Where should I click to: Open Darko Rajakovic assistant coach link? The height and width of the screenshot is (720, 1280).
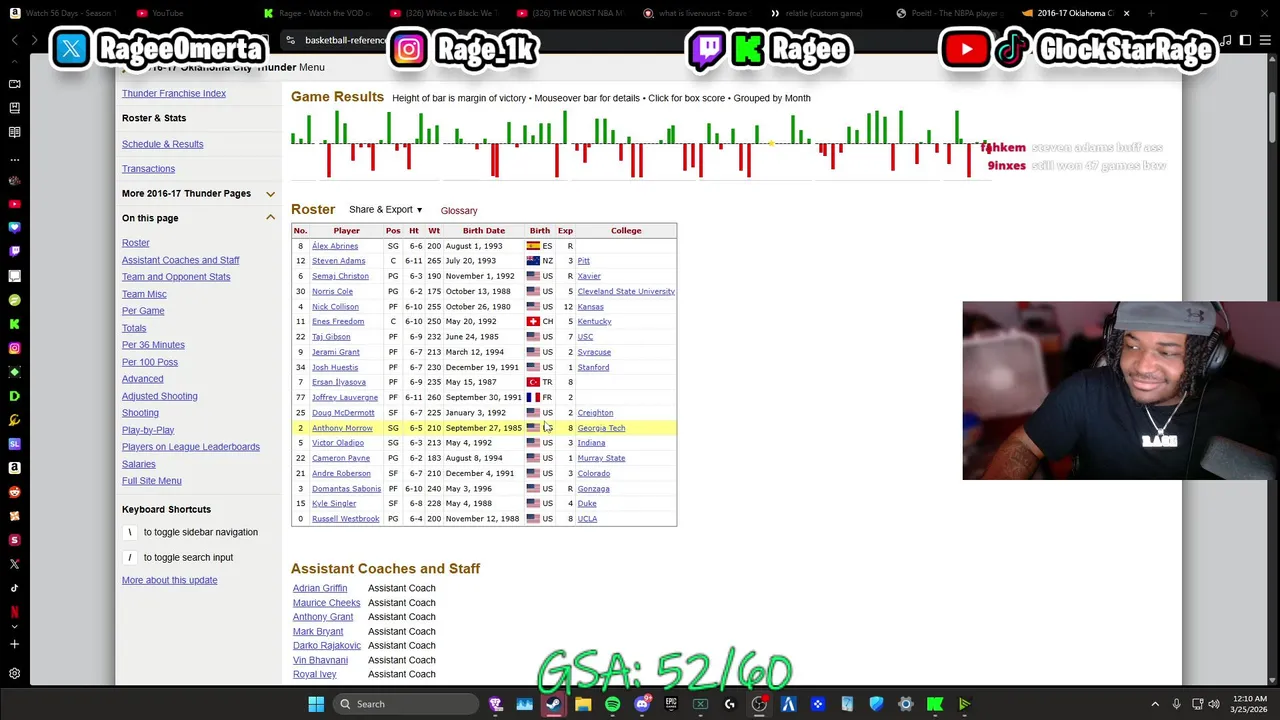[x=327, y=646]
